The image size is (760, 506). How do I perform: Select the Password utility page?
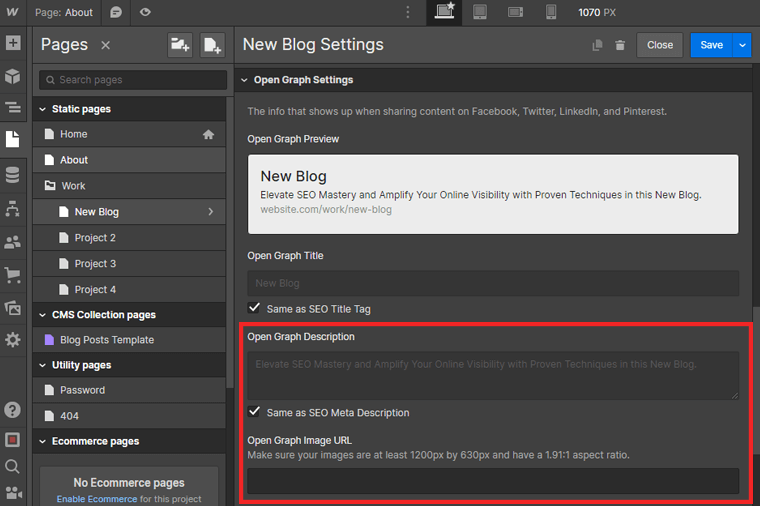pos(129,390)
